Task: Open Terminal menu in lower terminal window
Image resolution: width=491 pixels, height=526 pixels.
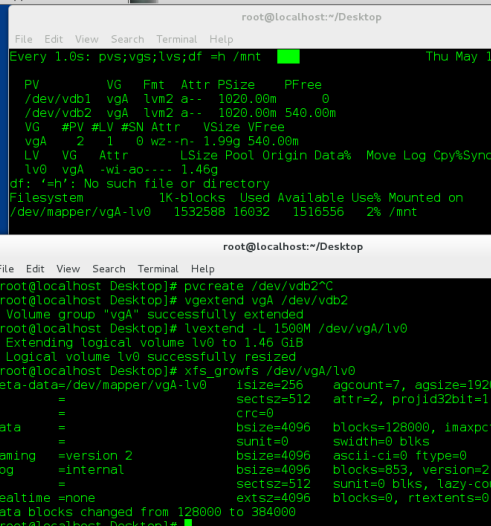Action: click(x=158, y=269)
